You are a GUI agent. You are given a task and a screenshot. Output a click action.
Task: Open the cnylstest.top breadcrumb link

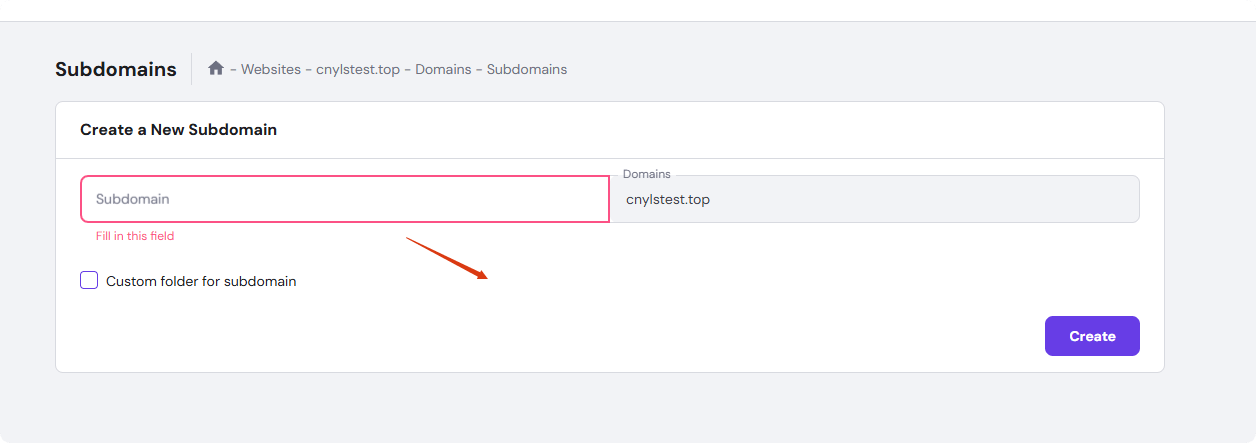click(x=358, y=69)
